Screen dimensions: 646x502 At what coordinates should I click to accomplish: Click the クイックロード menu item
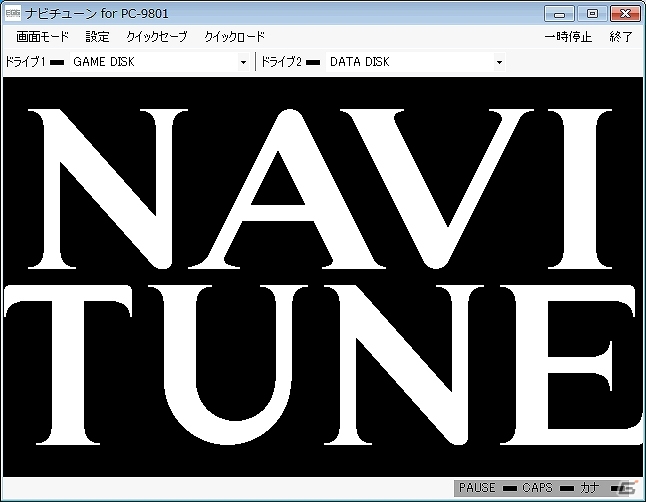pos(234,37)
